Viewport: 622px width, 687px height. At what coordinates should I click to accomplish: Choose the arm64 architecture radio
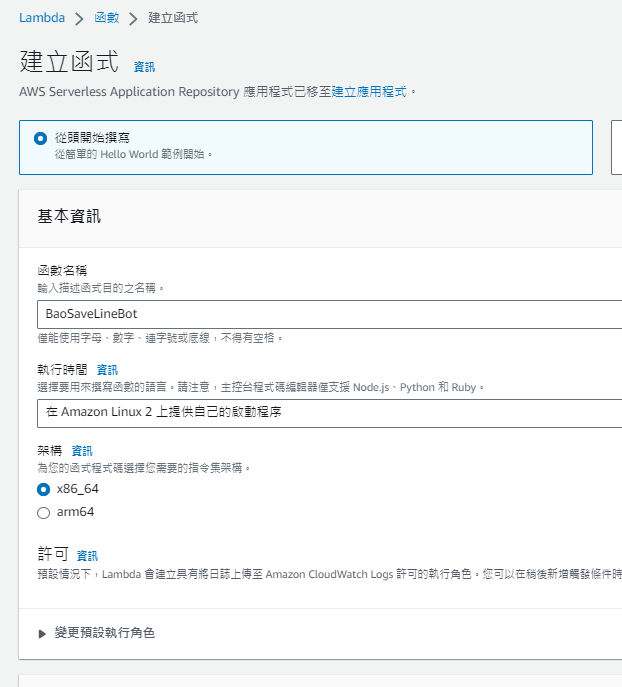(43, 513)
